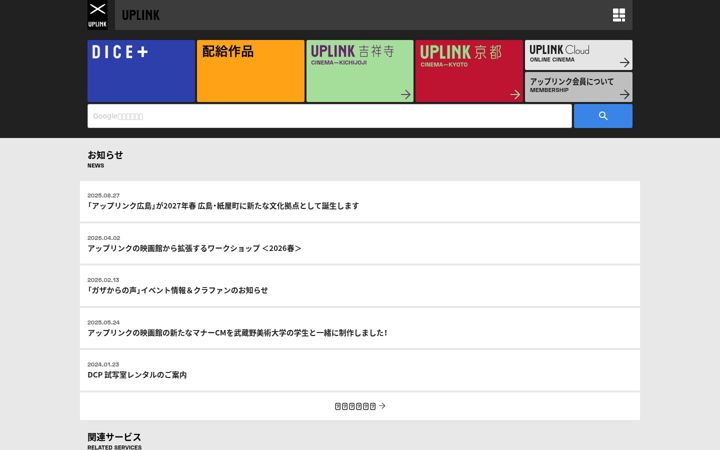Image resolution: width=720 pixels, height=450 pixels.
Task: Click UPLINK header title text
Action: coord(141,15)
